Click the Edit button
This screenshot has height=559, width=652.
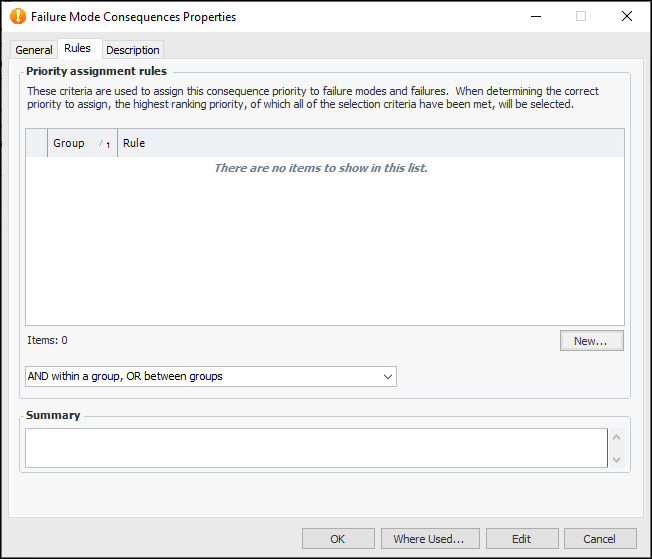(x=521, y=539)
